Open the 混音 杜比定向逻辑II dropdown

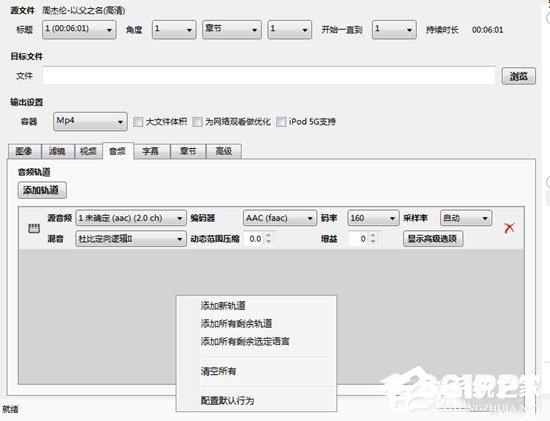click(x=131, y=239)
